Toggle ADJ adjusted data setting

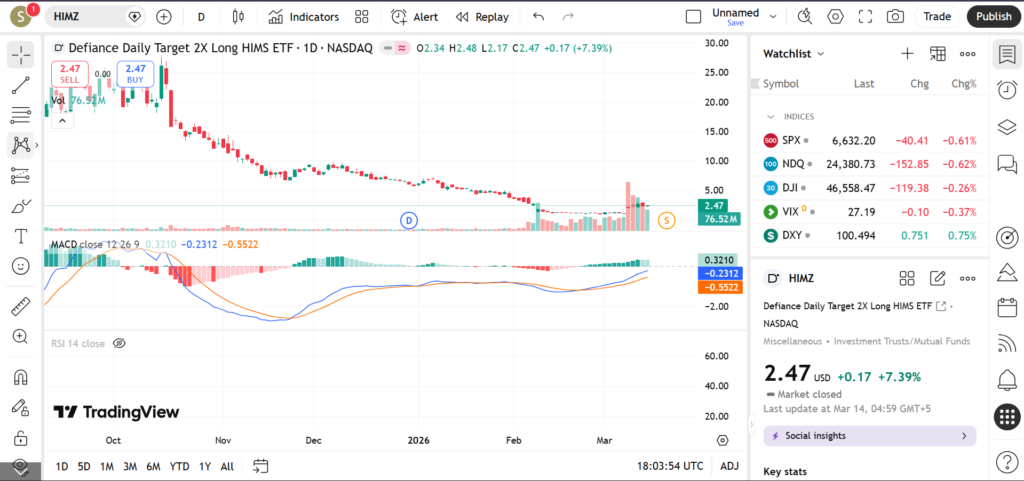(730, 466)
